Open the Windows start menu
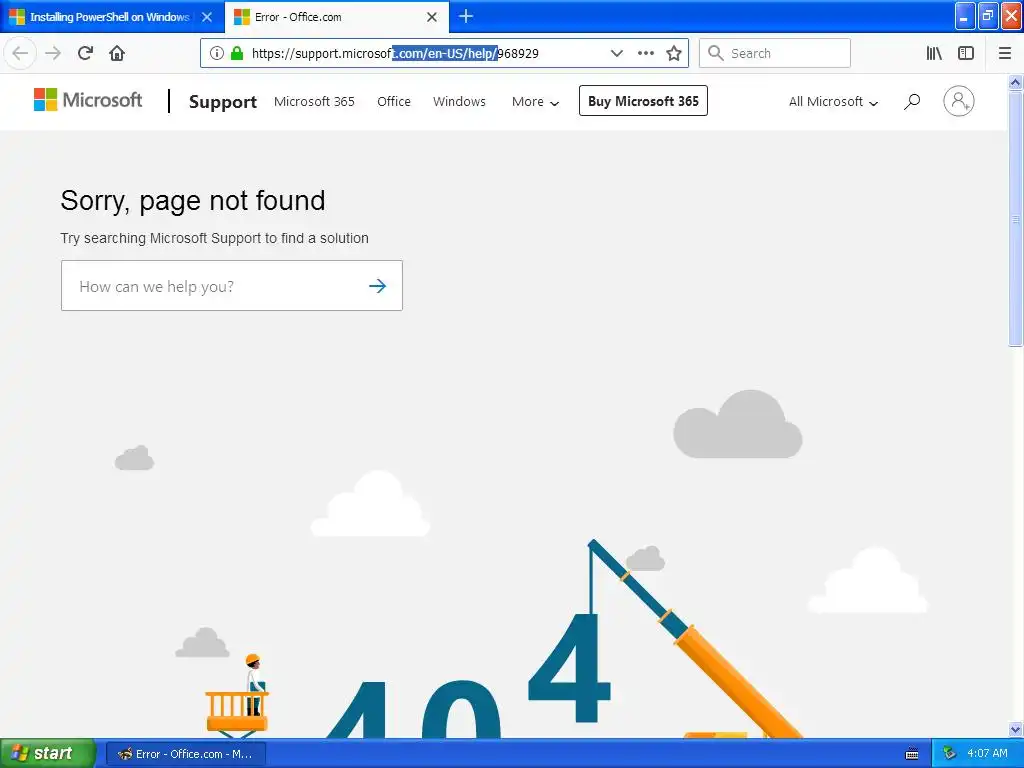The width and height of the screenshot is (1024, 768). 48,753
